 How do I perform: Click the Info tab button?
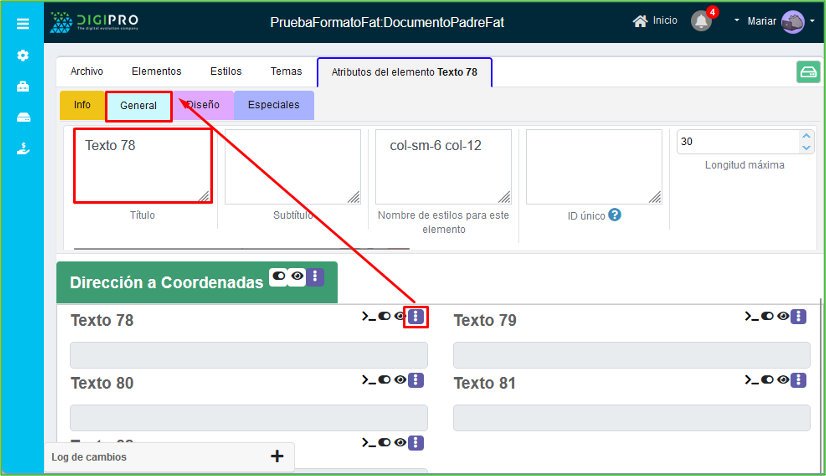[82, 105]
